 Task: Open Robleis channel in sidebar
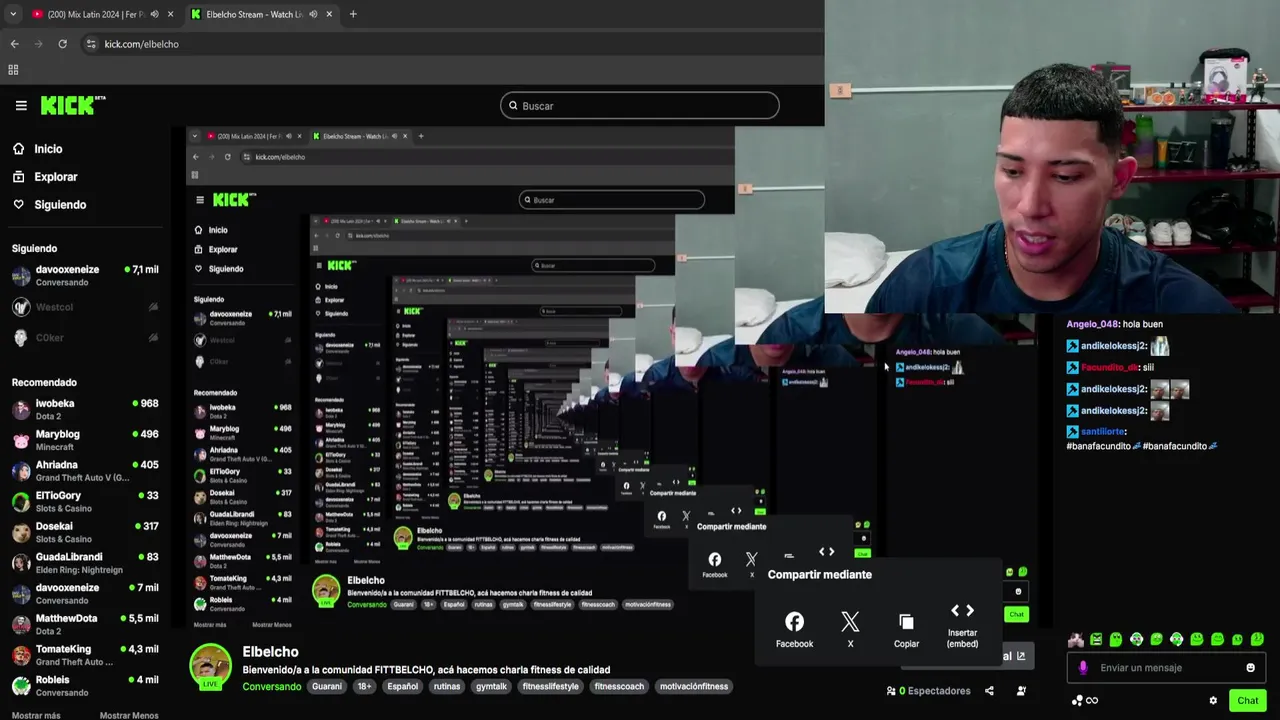pos(85,686)
